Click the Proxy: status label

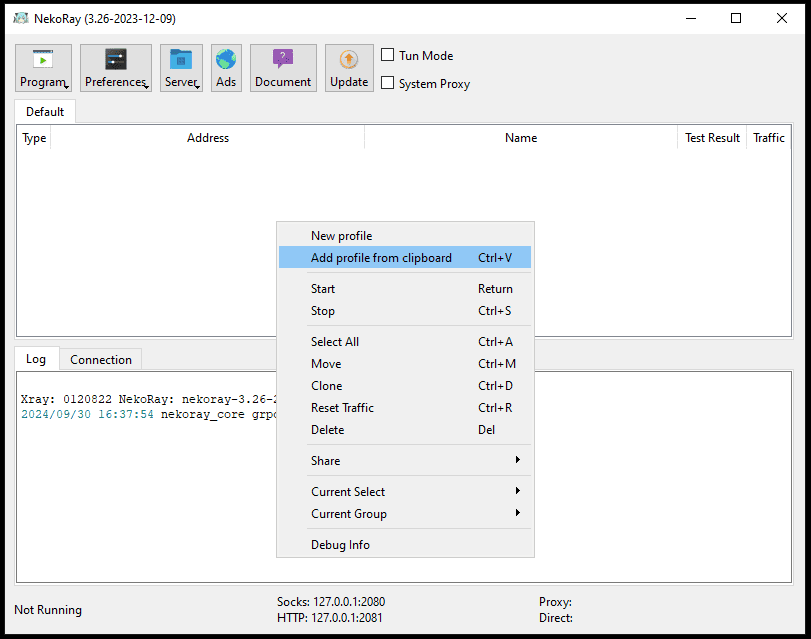555,602
